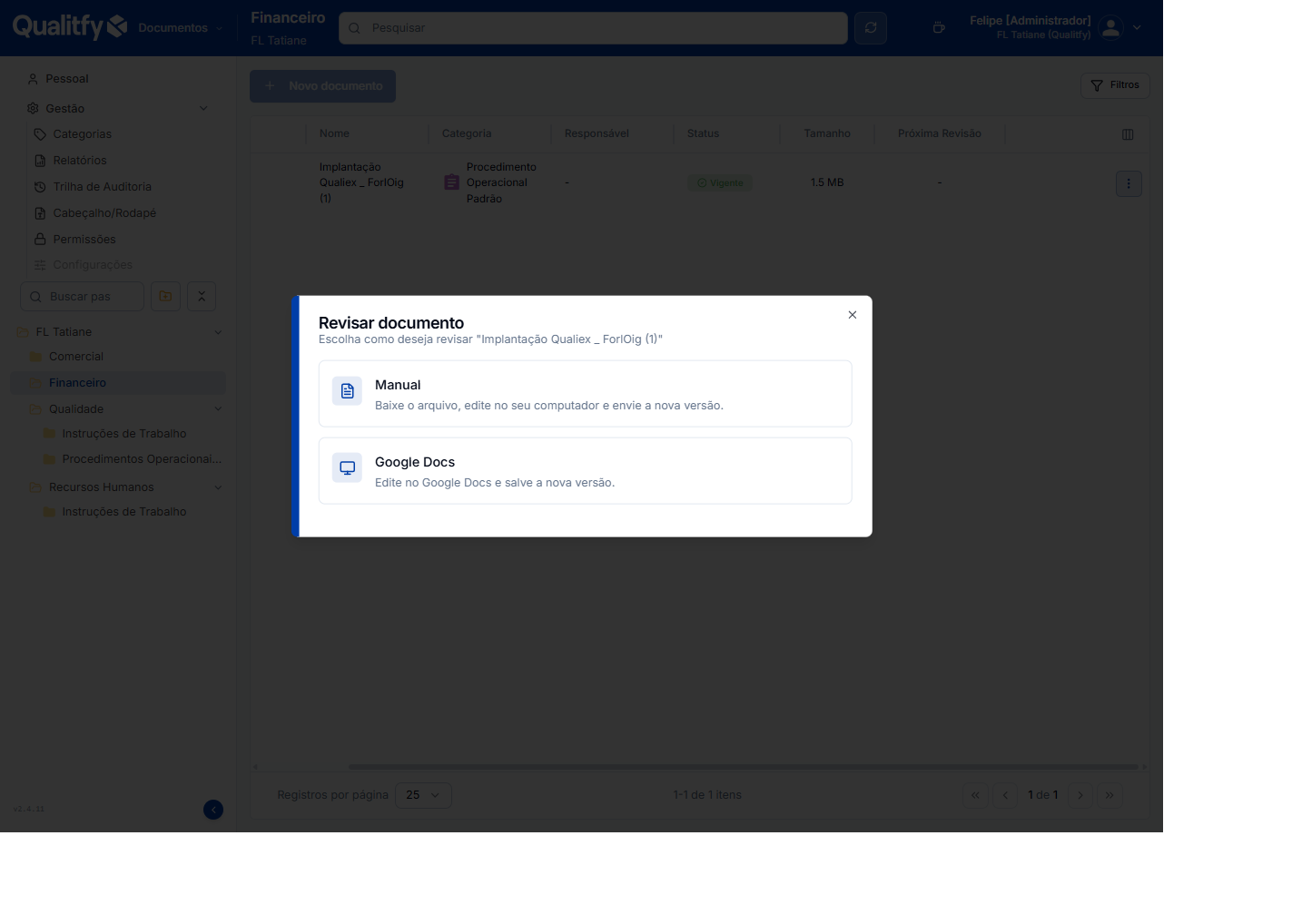The image size is (1292, 924).
Task: Click the Gestão gear icon
Action: click(x=33, y=109)
